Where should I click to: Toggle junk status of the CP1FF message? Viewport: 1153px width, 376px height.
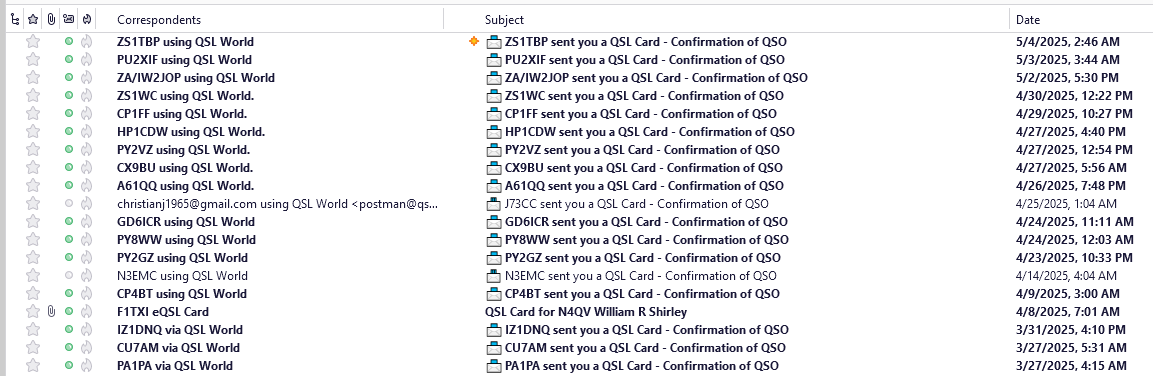coord(86,114)
